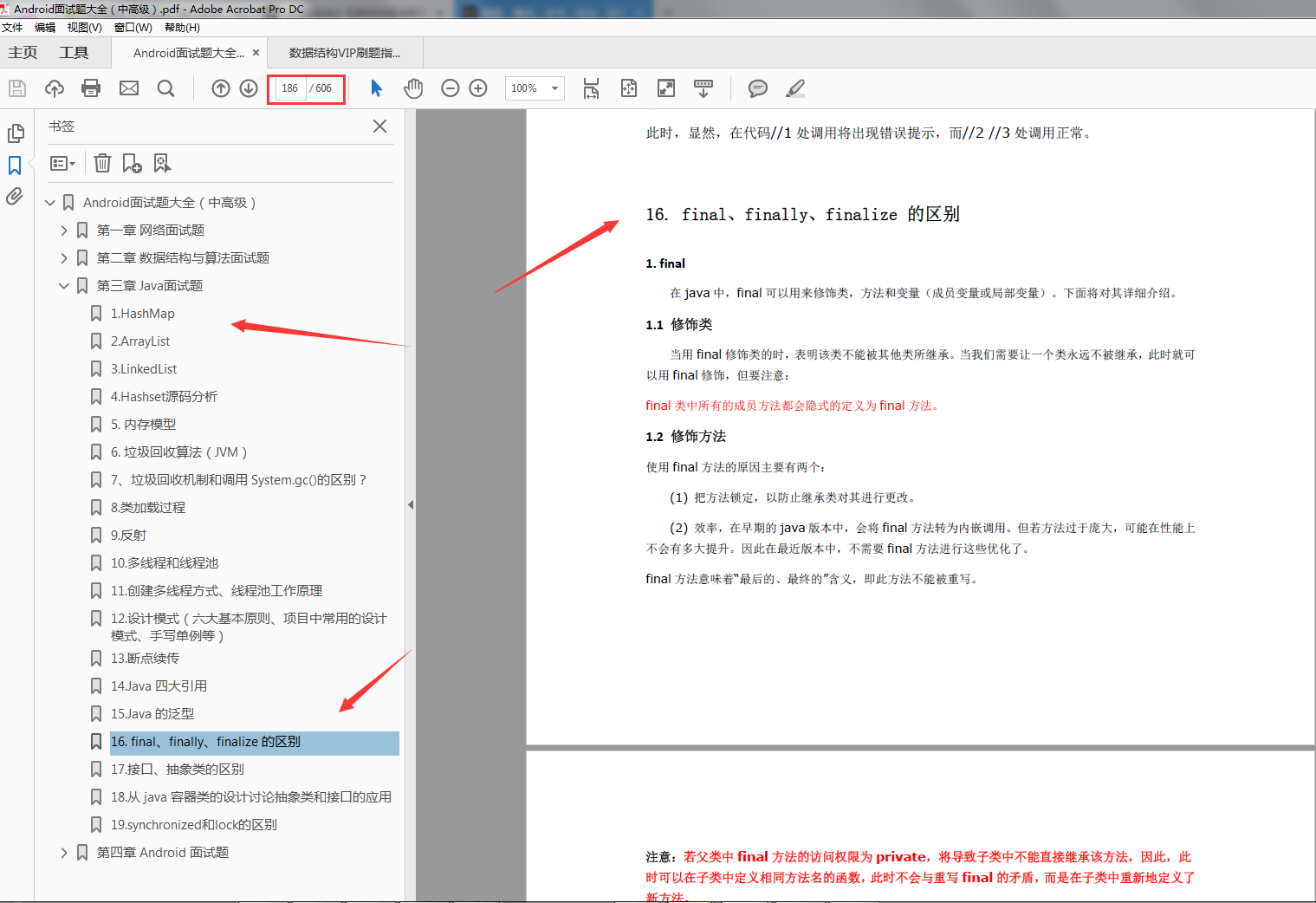Toggle the bookmarks panel icon
Image resolution: width=1316 pixels, height=903 pixels.
pyautogui.click(x=15, y=166)
